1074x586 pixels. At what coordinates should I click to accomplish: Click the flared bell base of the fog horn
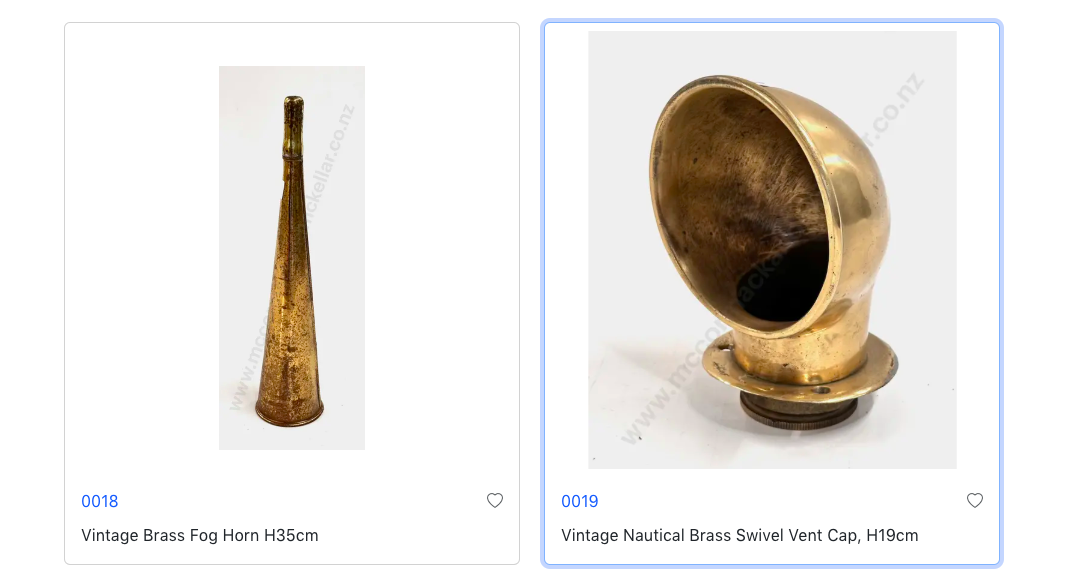pyautogui.click(x=290, y=410)
